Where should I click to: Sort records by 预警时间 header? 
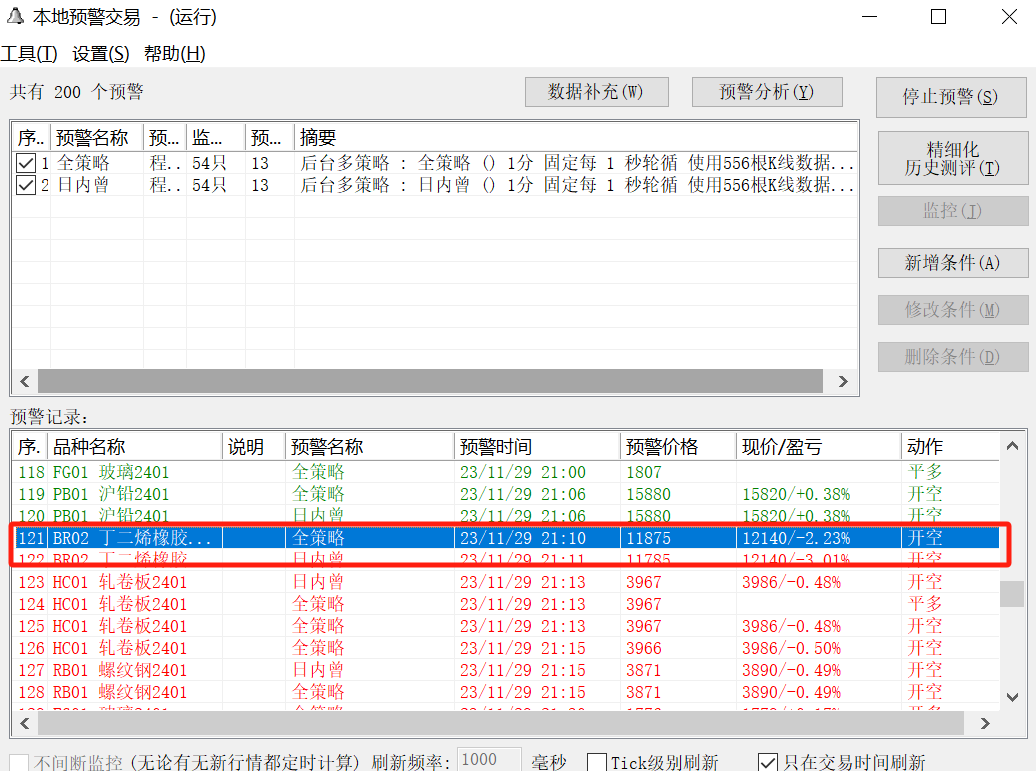[536, 447]
